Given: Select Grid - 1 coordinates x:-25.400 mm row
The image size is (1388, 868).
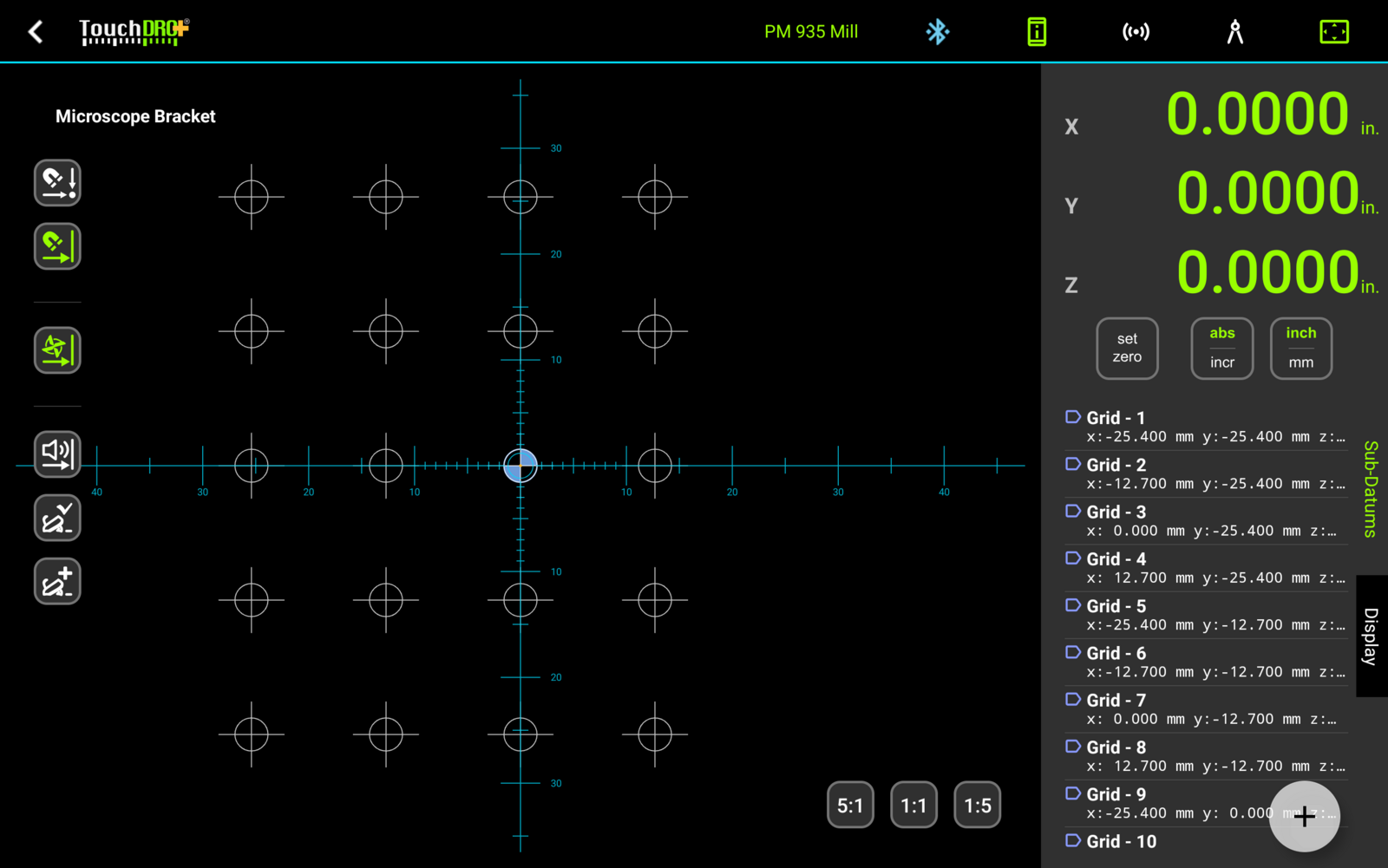Looking at the screenshot, I should 1215,437.
